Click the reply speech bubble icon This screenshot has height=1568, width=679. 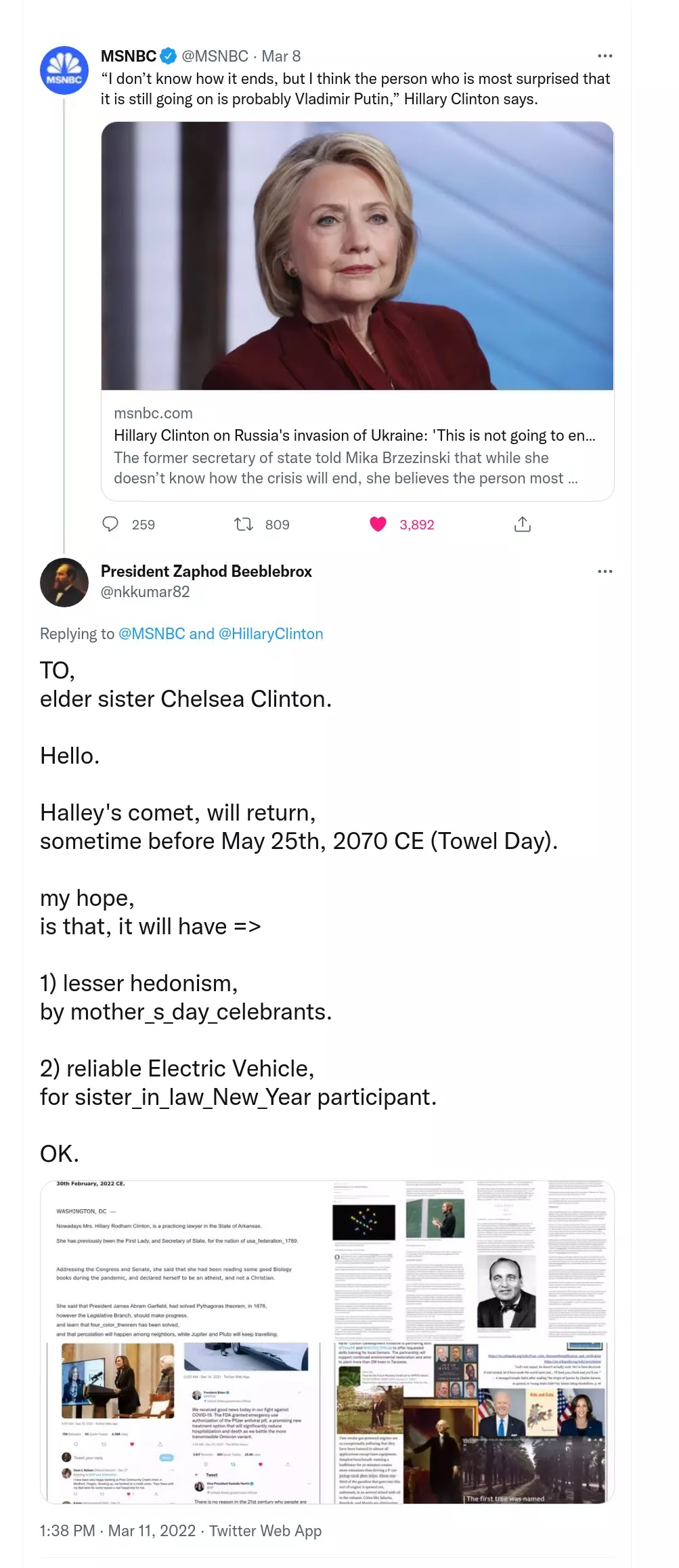[110, 524]
